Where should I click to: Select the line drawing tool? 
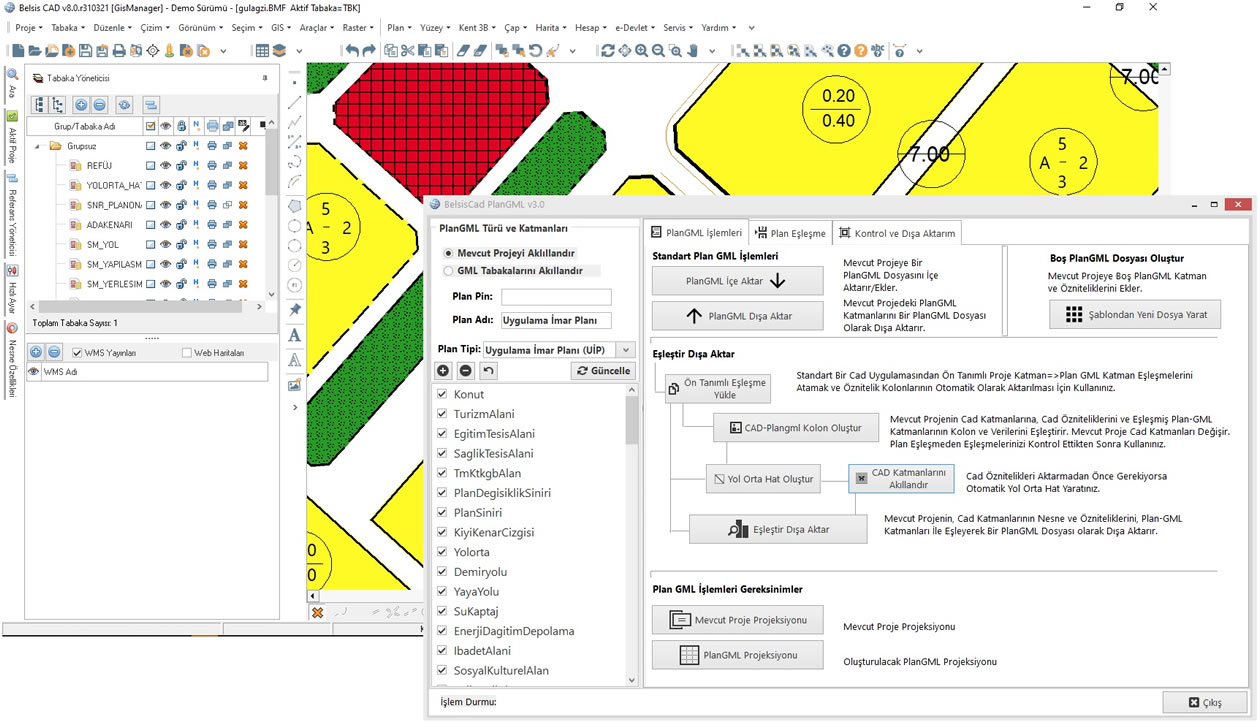point(295,102)
